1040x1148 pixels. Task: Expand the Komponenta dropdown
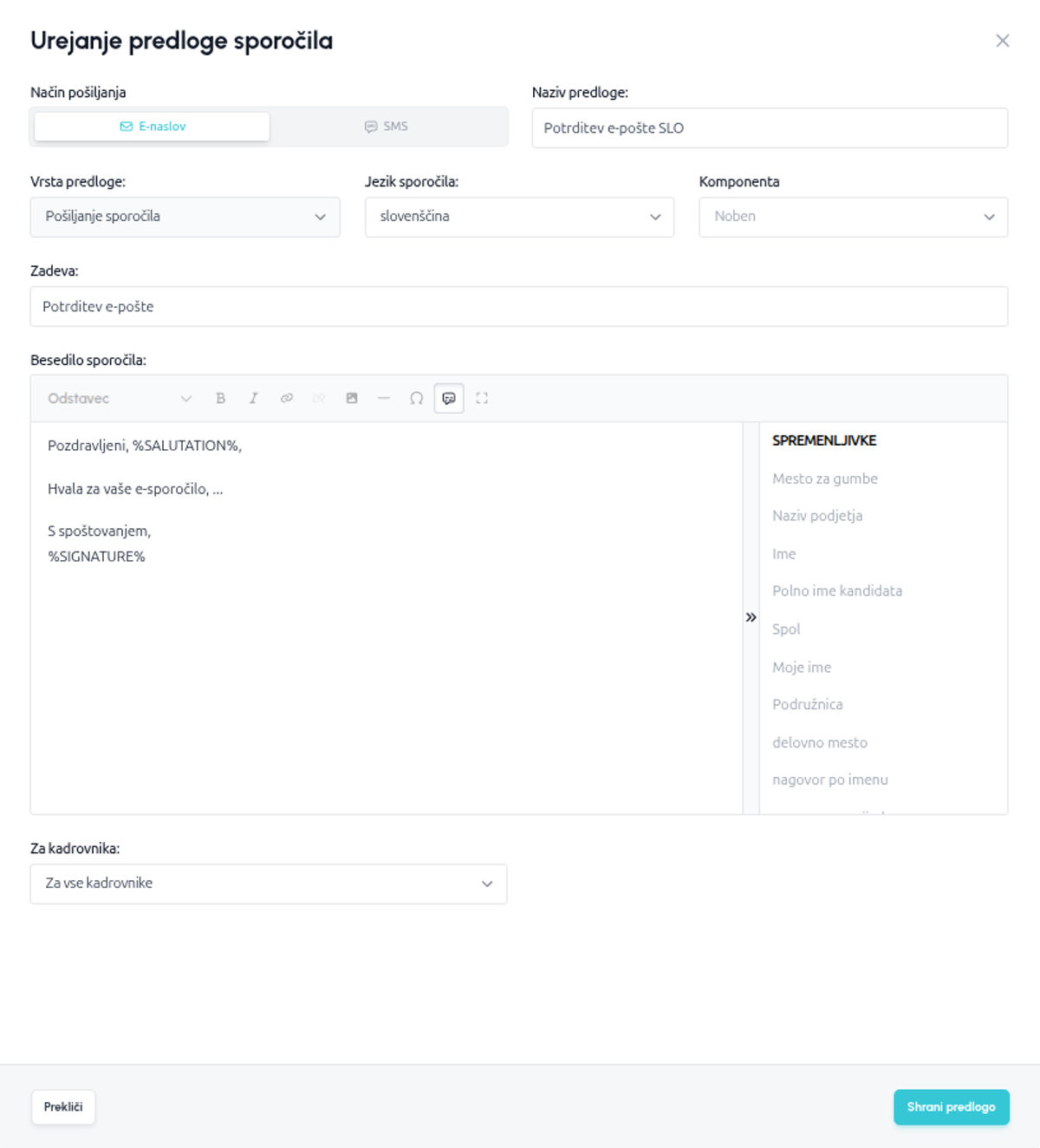coord(854,217)
